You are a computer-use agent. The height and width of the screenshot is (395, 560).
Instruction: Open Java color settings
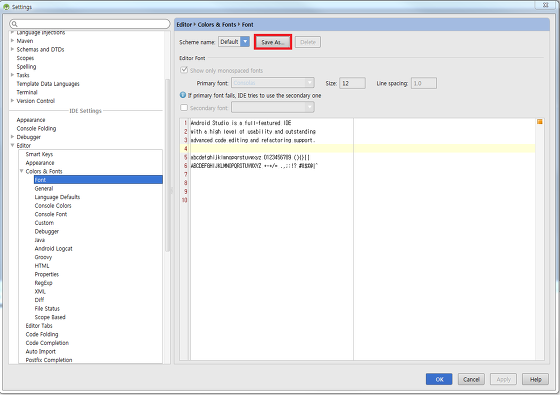point(40,240)
